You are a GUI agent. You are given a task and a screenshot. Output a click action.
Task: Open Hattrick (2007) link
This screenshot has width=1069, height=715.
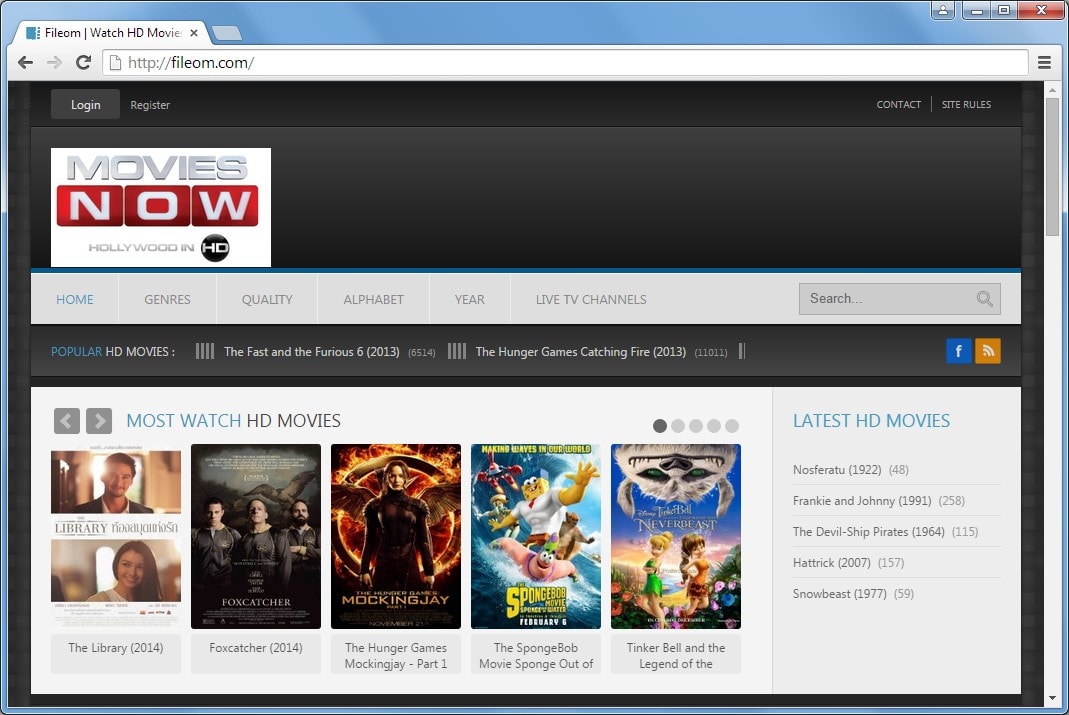point(831,563)
